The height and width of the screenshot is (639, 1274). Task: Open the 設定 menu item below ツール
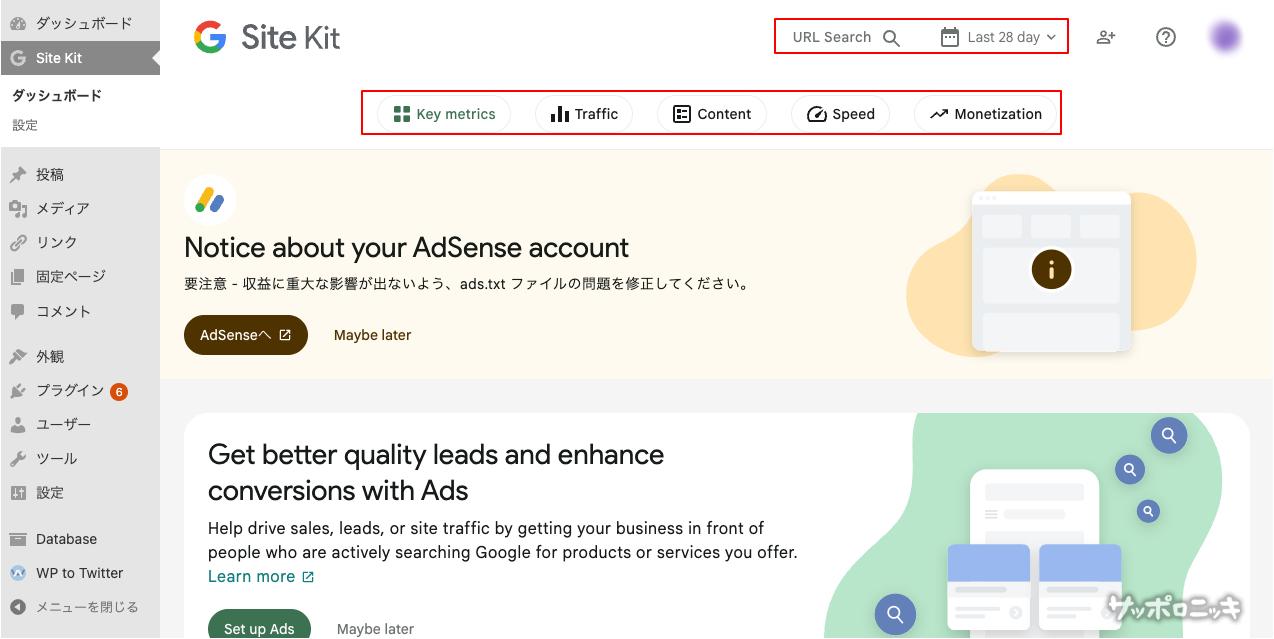pos(80,493)
